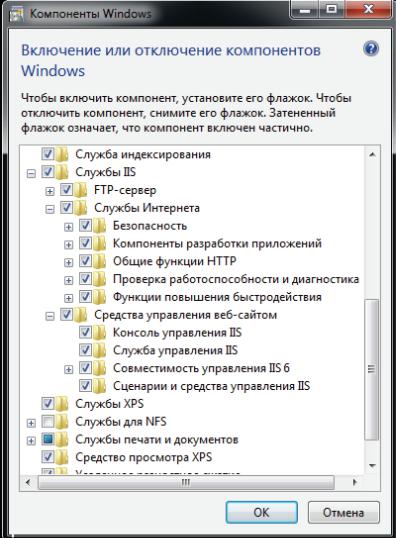This screenshot has height=538, width=396.
Task: Click folder icon beside Службы IIS
Action: pyautogui.click(x=62, y=172)
